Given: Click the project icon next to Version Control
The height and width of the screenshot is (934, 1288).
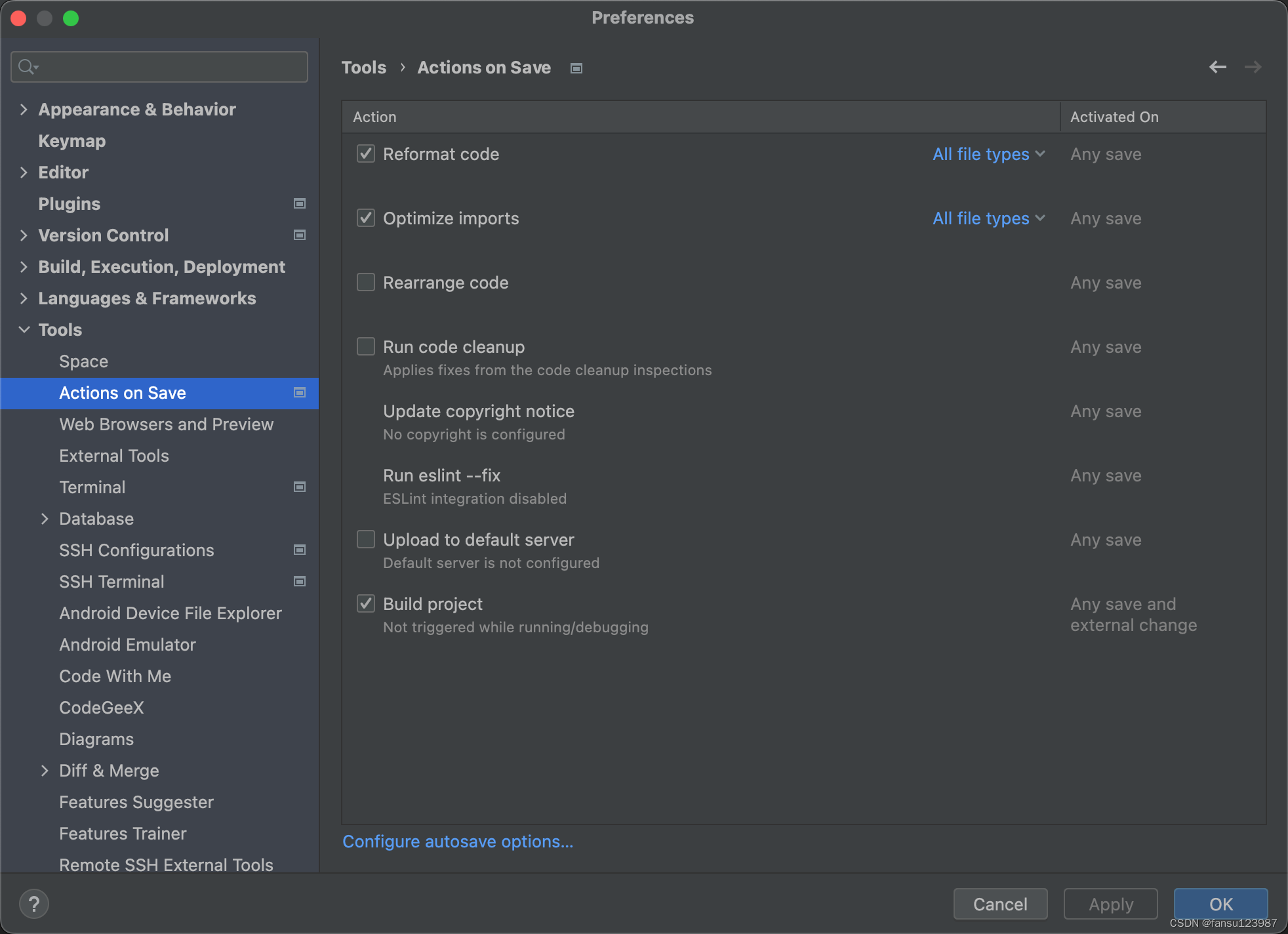Looking at the screenshot, I should [300, 235].
